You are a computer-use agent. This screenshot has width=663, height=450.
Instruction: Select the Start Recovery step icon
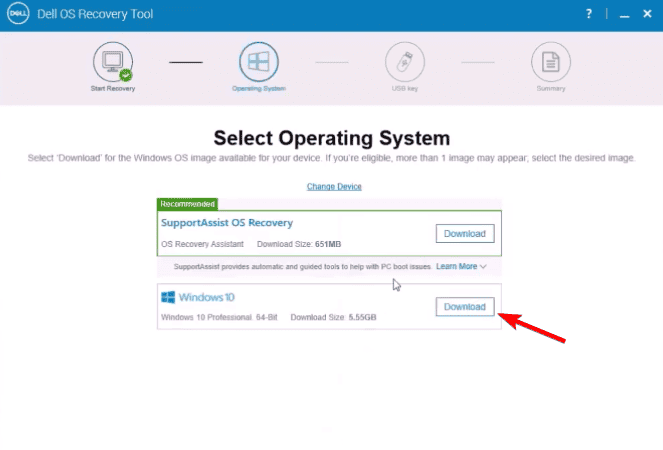[113, 62]
